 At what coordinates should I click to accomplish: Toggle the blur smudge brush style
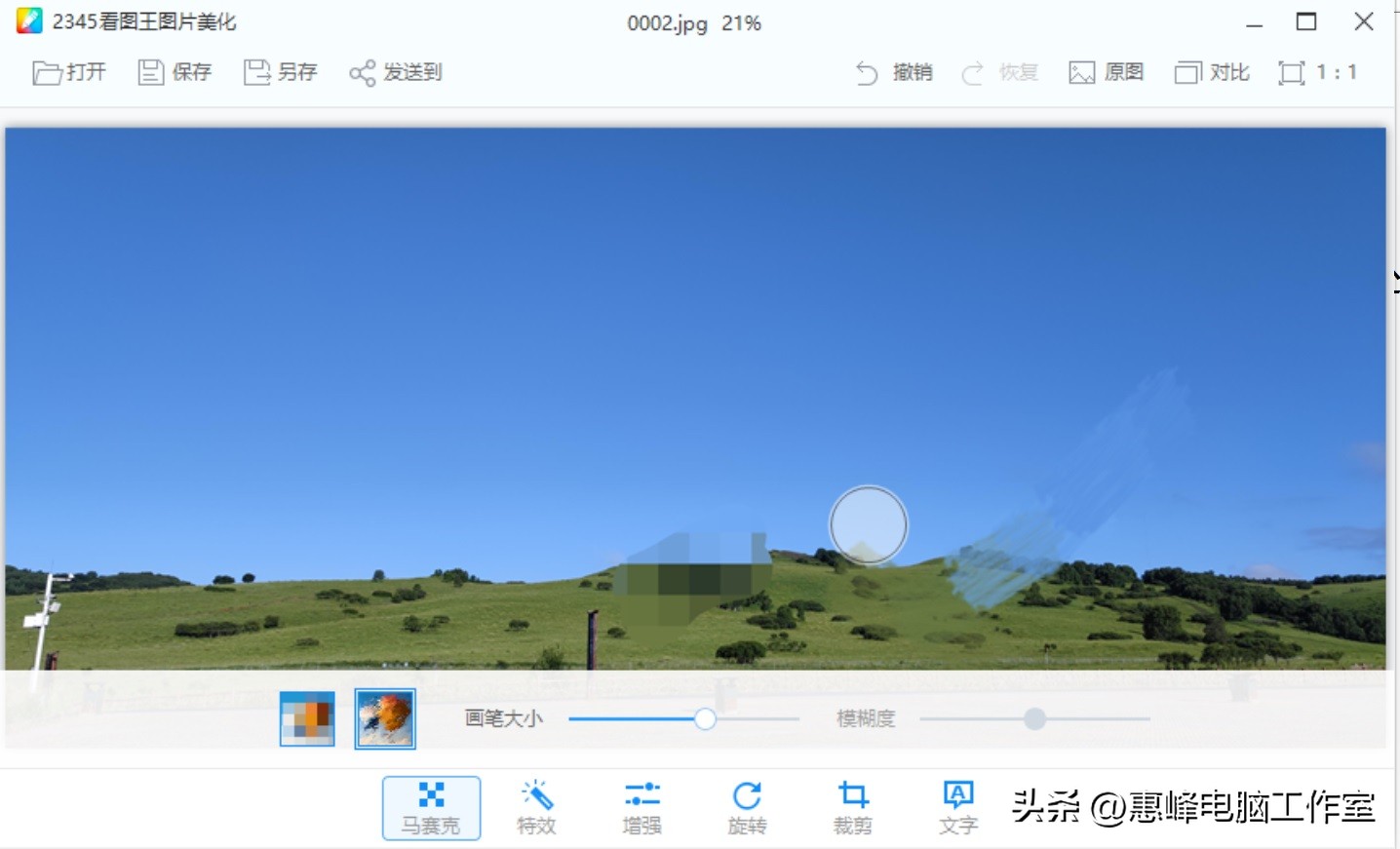(384, 717)
